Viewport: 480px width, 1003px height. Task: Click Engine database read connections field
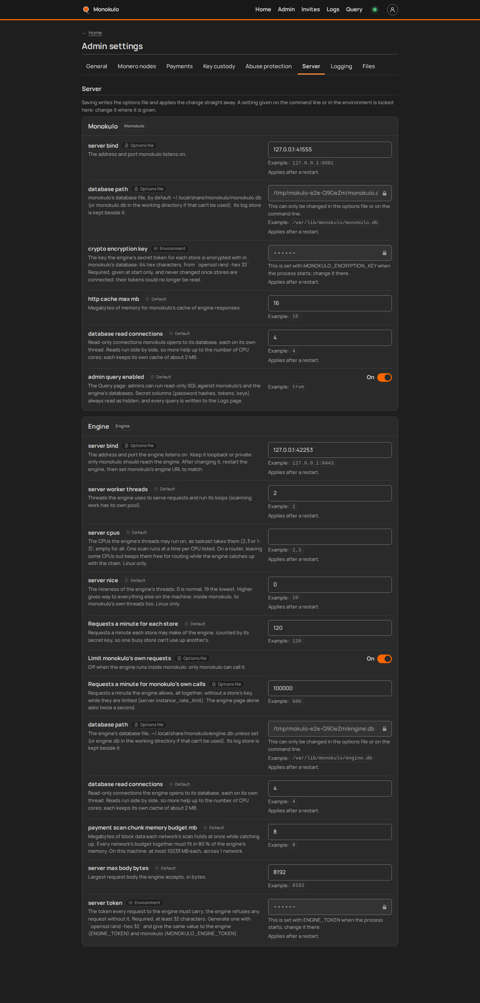click(330, 789)
